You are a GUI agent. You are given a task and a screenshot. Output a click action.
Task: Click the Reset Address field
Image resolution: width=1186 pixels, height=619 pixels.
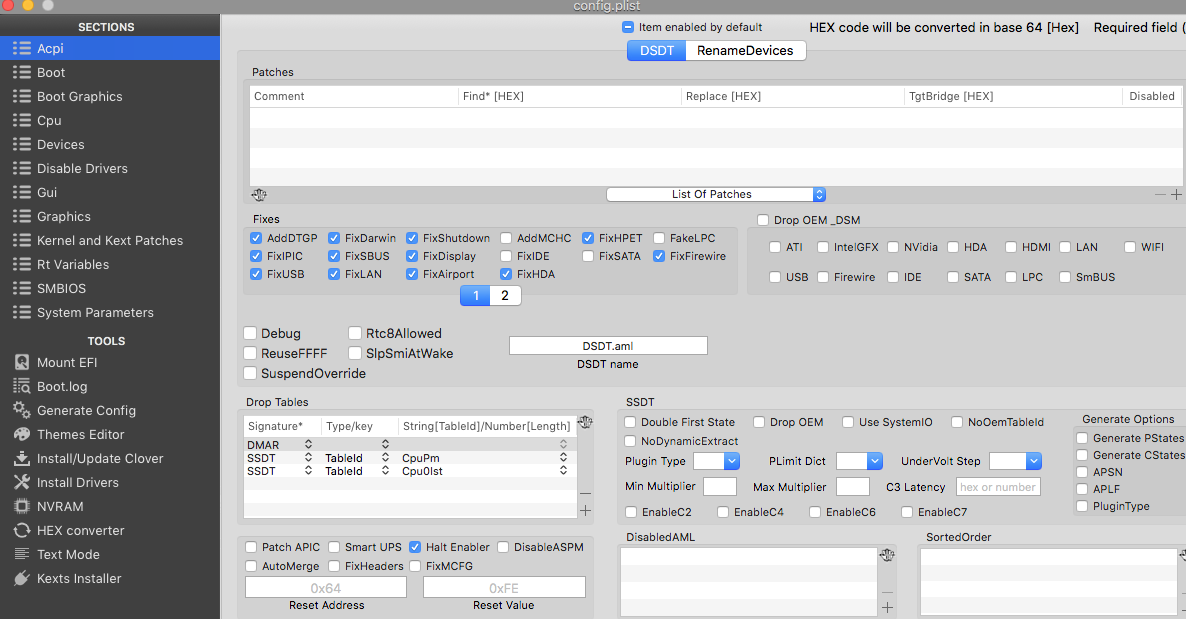tap(326, 588)
